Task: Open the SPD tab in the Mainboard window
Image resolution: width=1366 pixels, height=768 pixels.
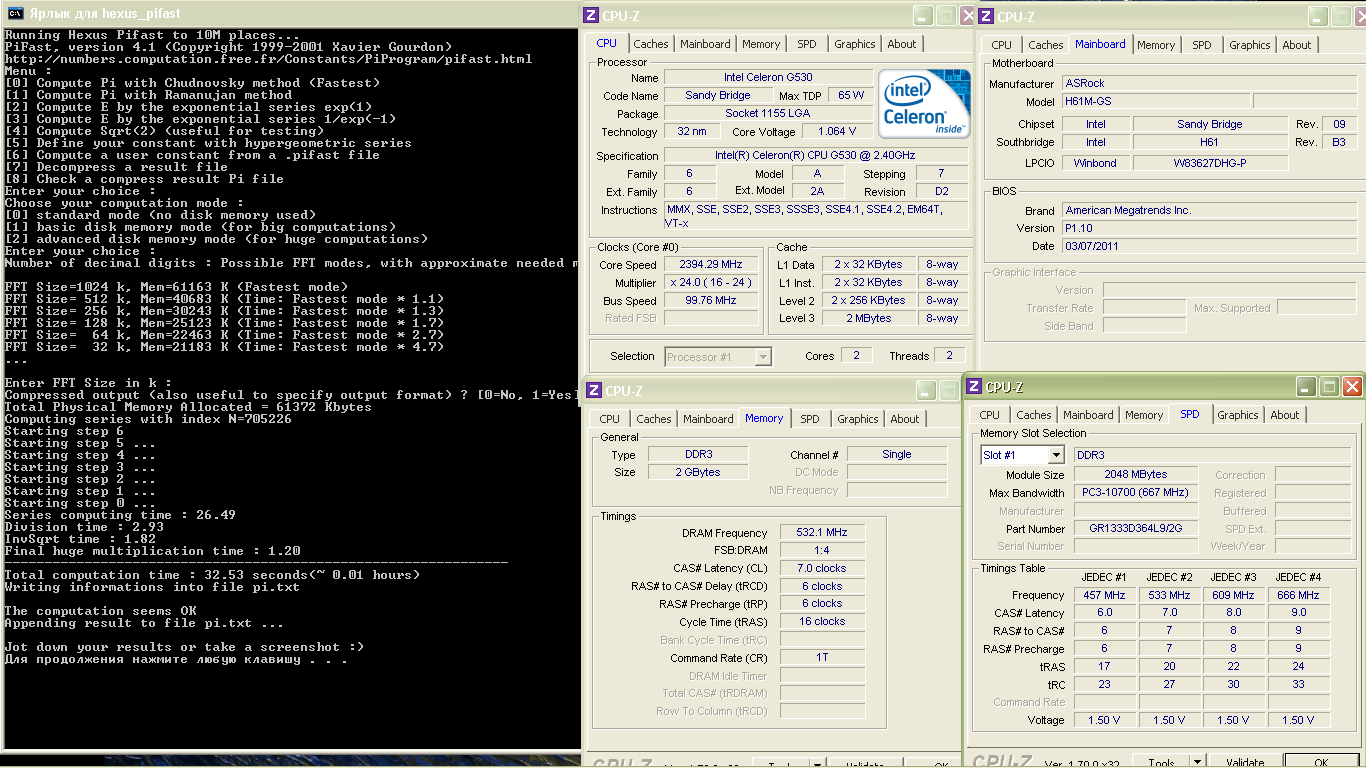Action: click(x=1201, y=45)
